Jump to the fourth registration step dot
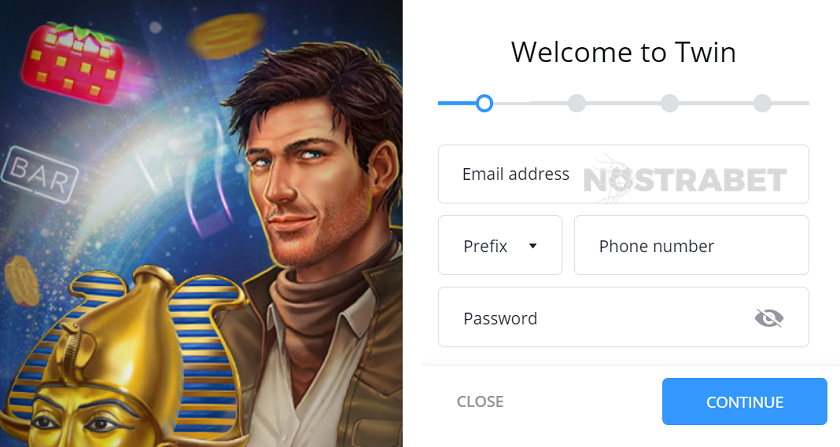840x447 pixels. [762, 103]
